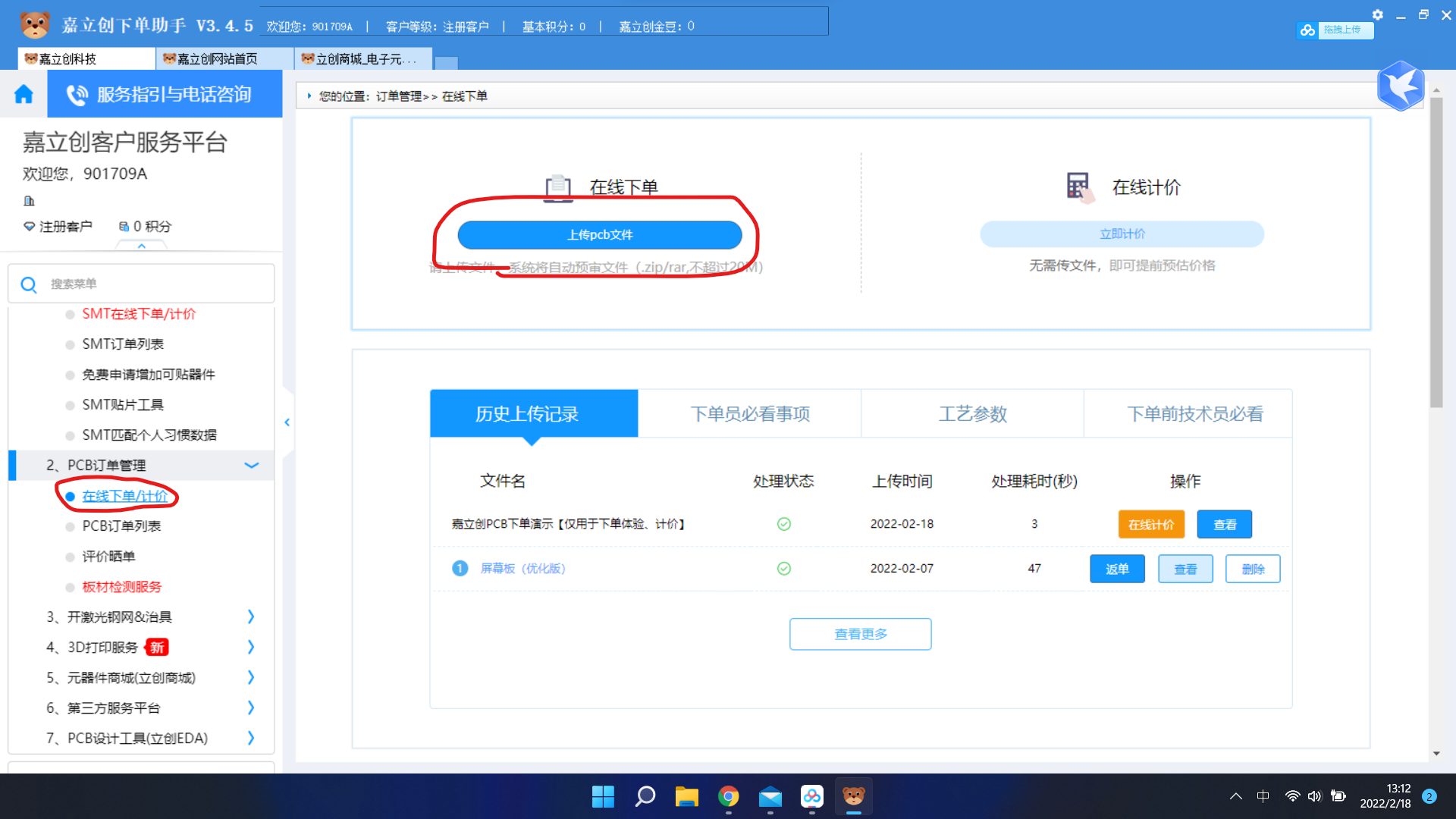The height and width of the screenshot is (819, 1456).
Task: Click the blue number 1 badge beside 屏幕板
Action: (460, 568)
